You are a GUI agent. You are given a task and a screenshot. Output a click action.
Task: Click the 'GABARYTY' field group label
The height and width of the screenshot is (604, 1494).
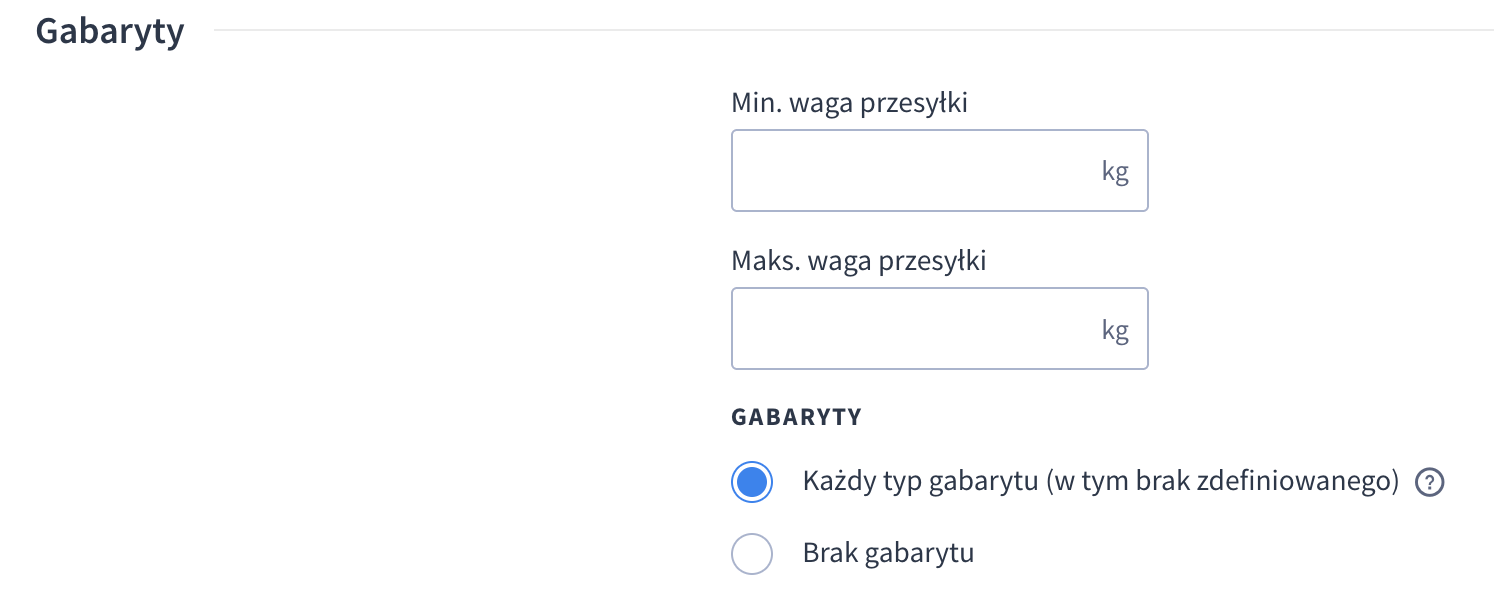pos(796,417)
